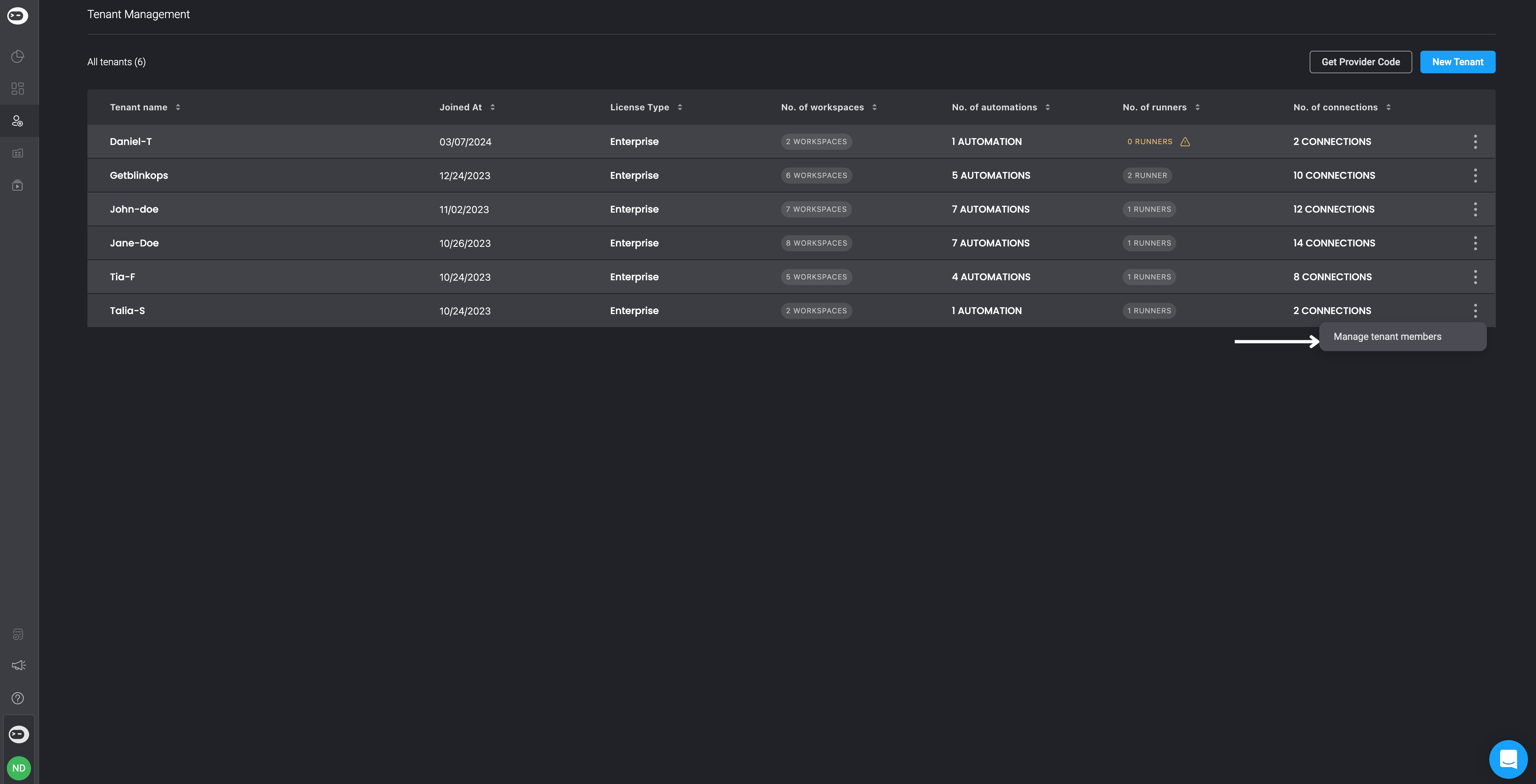The height and width of the screenshot is (784, 1536).
Task: Sort by License Type column arrows
Action: [680, 108]
